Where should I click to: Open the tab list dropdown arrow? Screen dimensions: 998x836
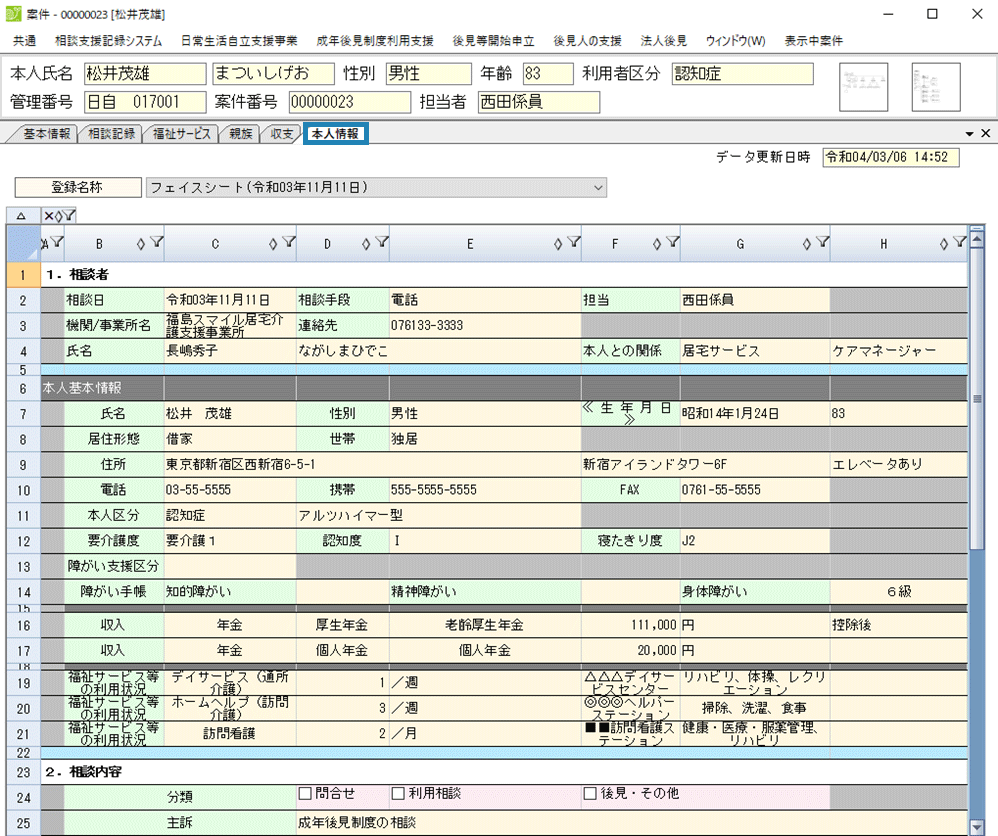969,134
